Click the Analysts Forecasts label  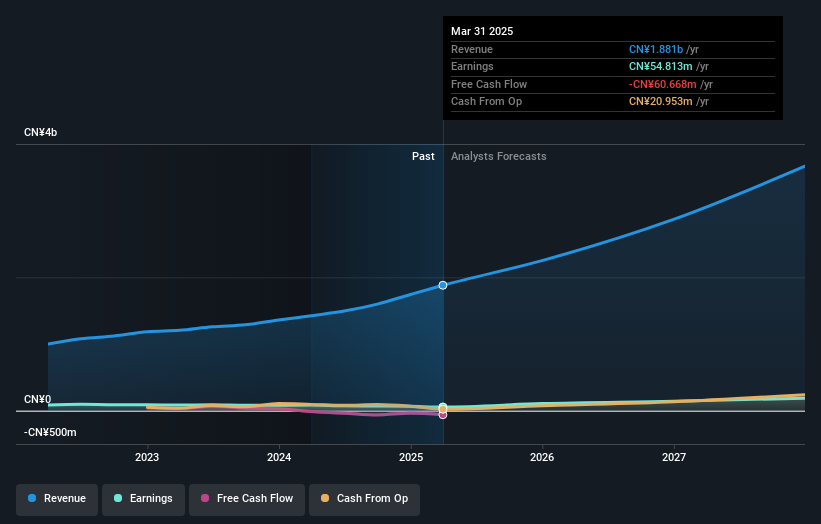498,156
